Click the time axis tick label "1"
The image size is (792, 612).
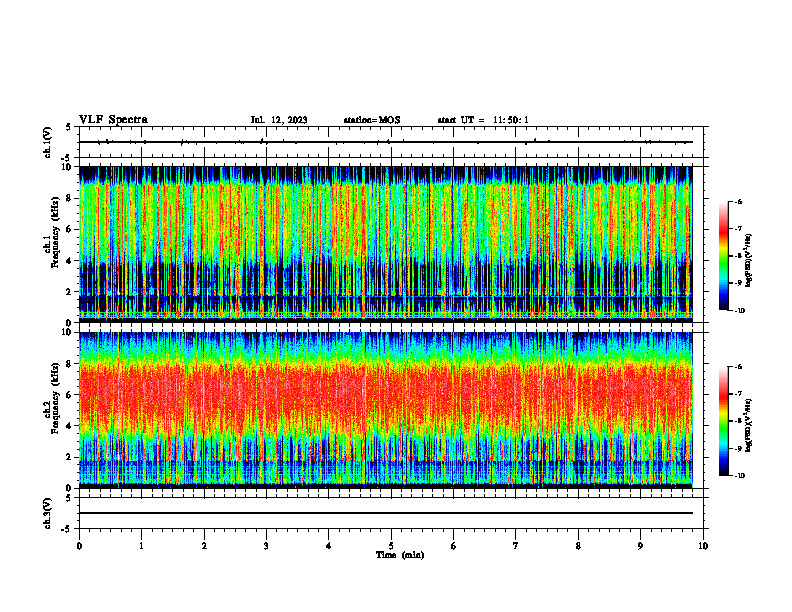click(x=141, y=546)
